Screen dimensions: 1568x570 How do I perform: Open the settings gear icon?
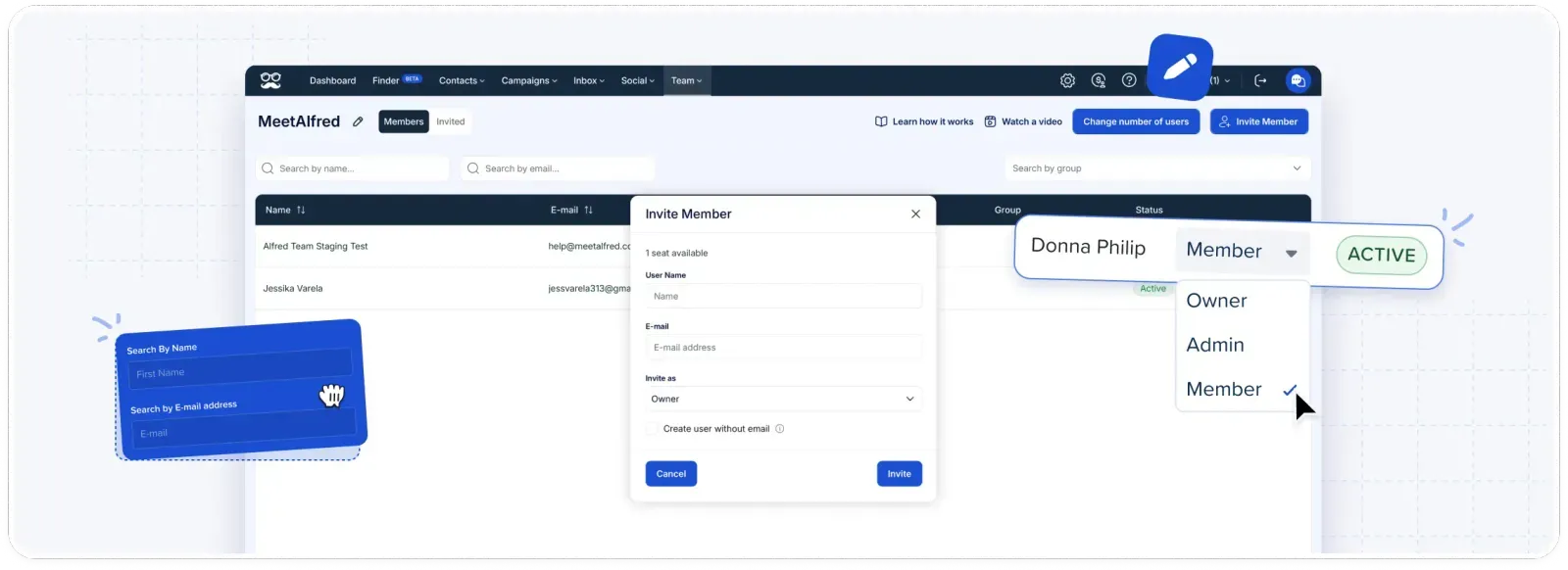pos(1067,80)
